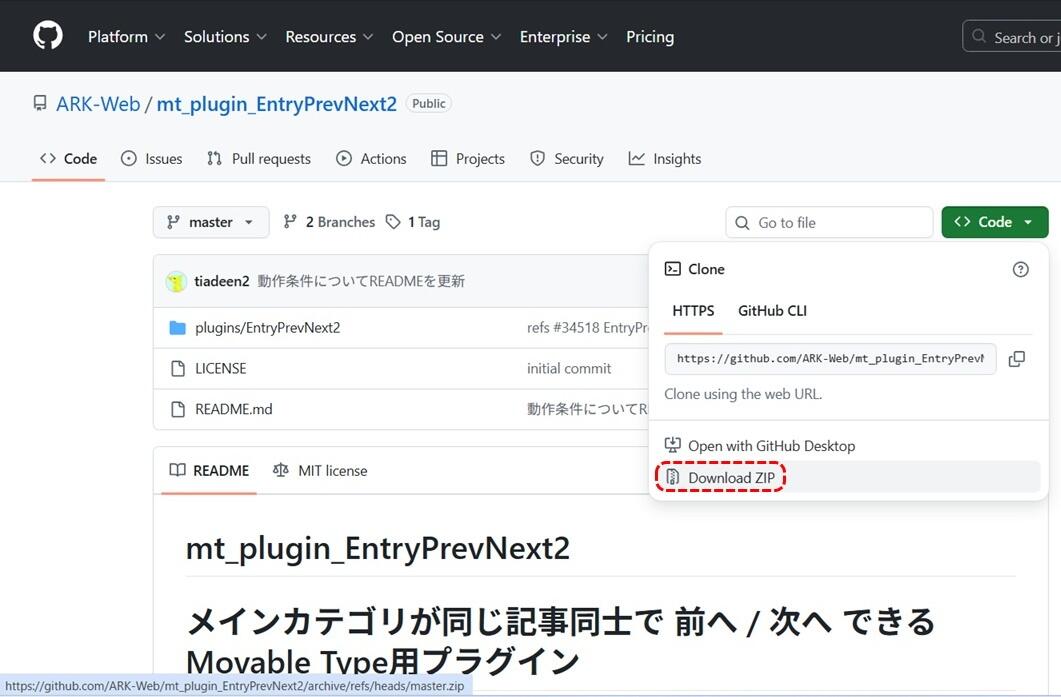Click the folder icon beside plugins/EntryPrevNext2
1061x697 pixels.
coord(180,327)
